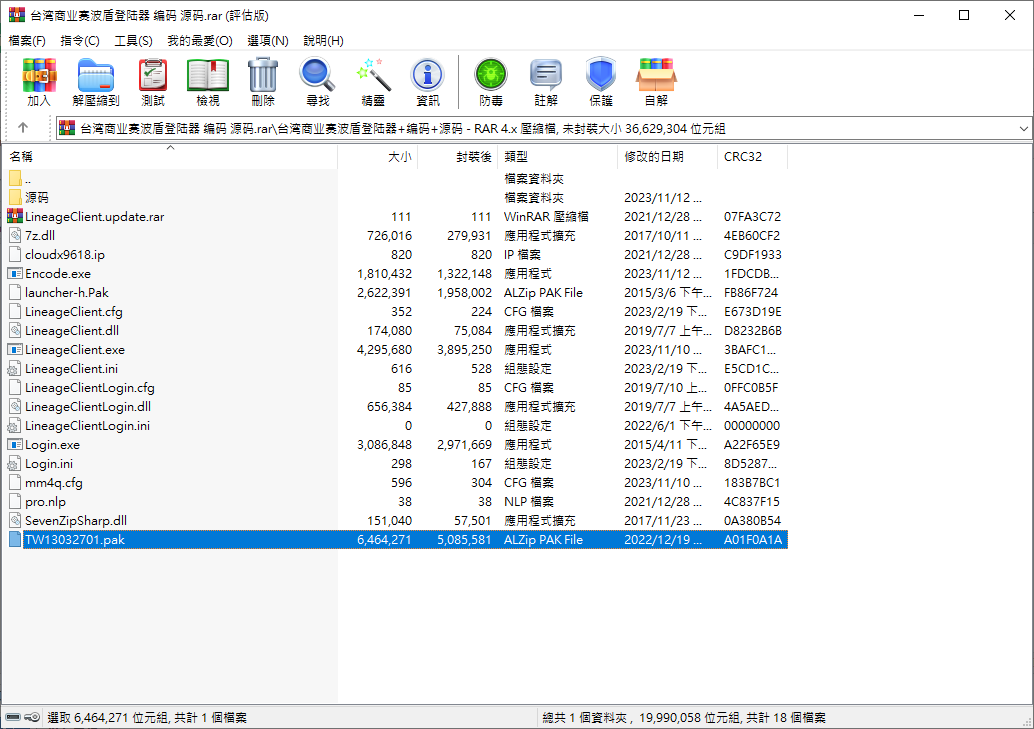Open the 工具(S) menu

(x=133, y=41)
